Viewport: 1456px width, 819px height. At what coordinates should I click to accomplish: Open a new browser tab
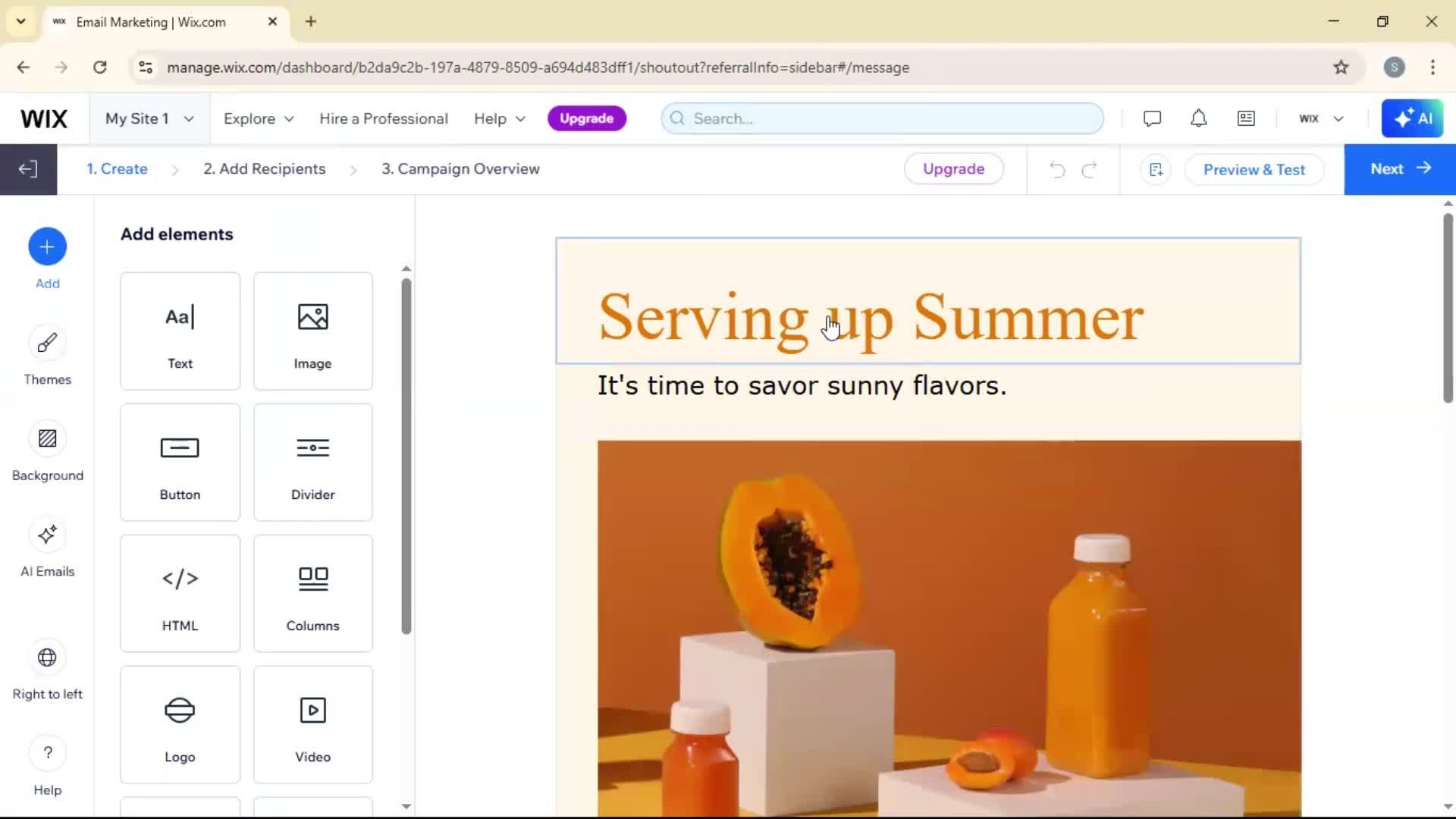(311, 21)
